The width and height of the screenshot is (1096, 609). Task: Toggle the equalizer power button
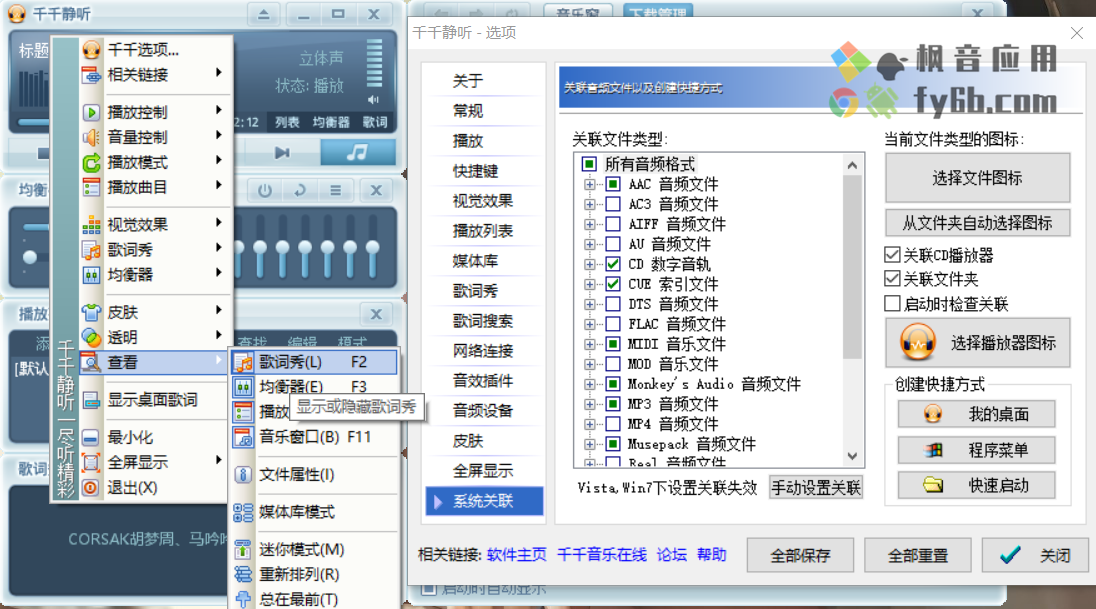(x=264, y=190)
